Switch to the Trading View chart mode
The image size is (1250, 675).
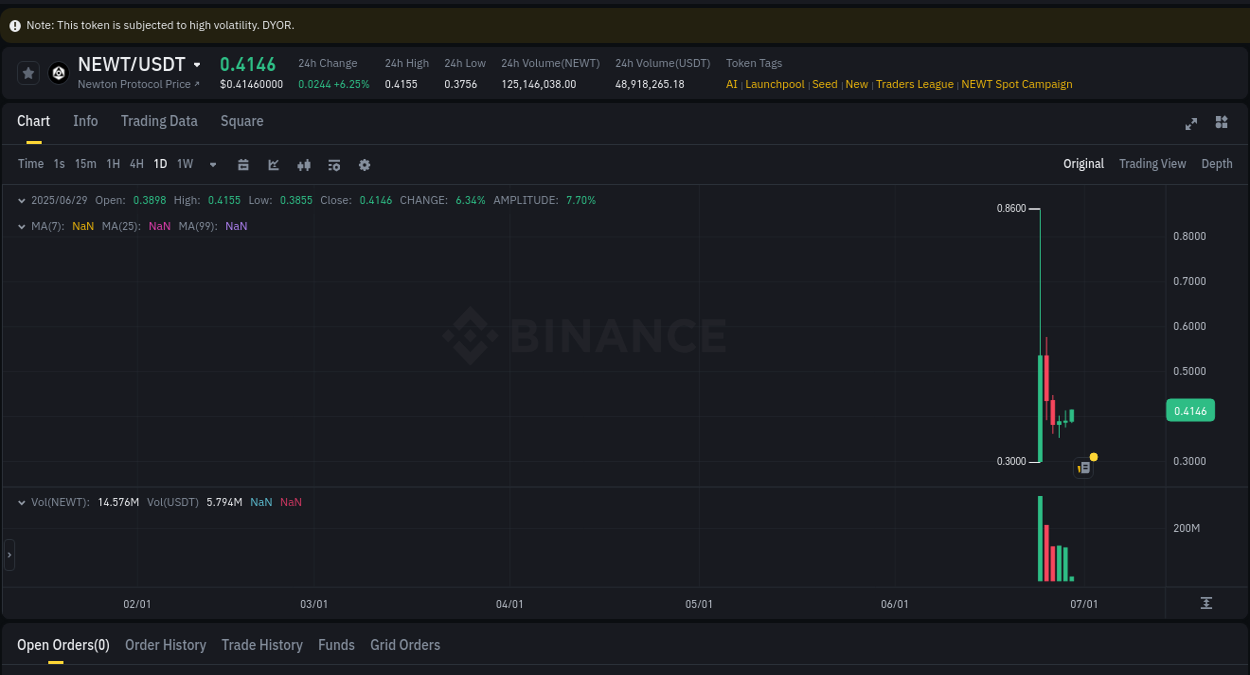click(x=1152, y=163)
